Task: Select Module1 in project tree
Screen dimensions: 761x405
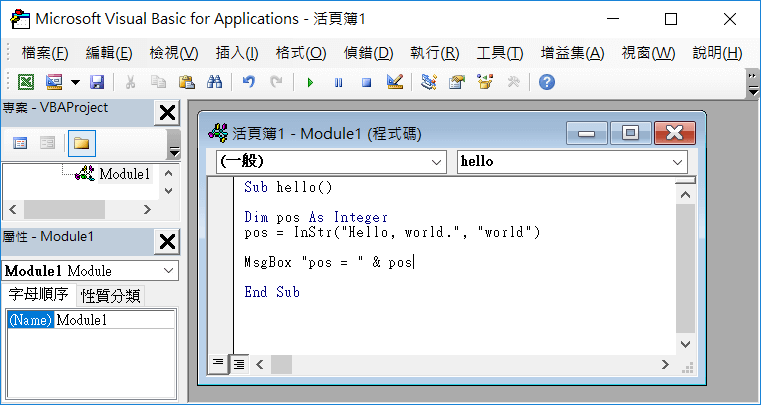Action: point(124,174)
